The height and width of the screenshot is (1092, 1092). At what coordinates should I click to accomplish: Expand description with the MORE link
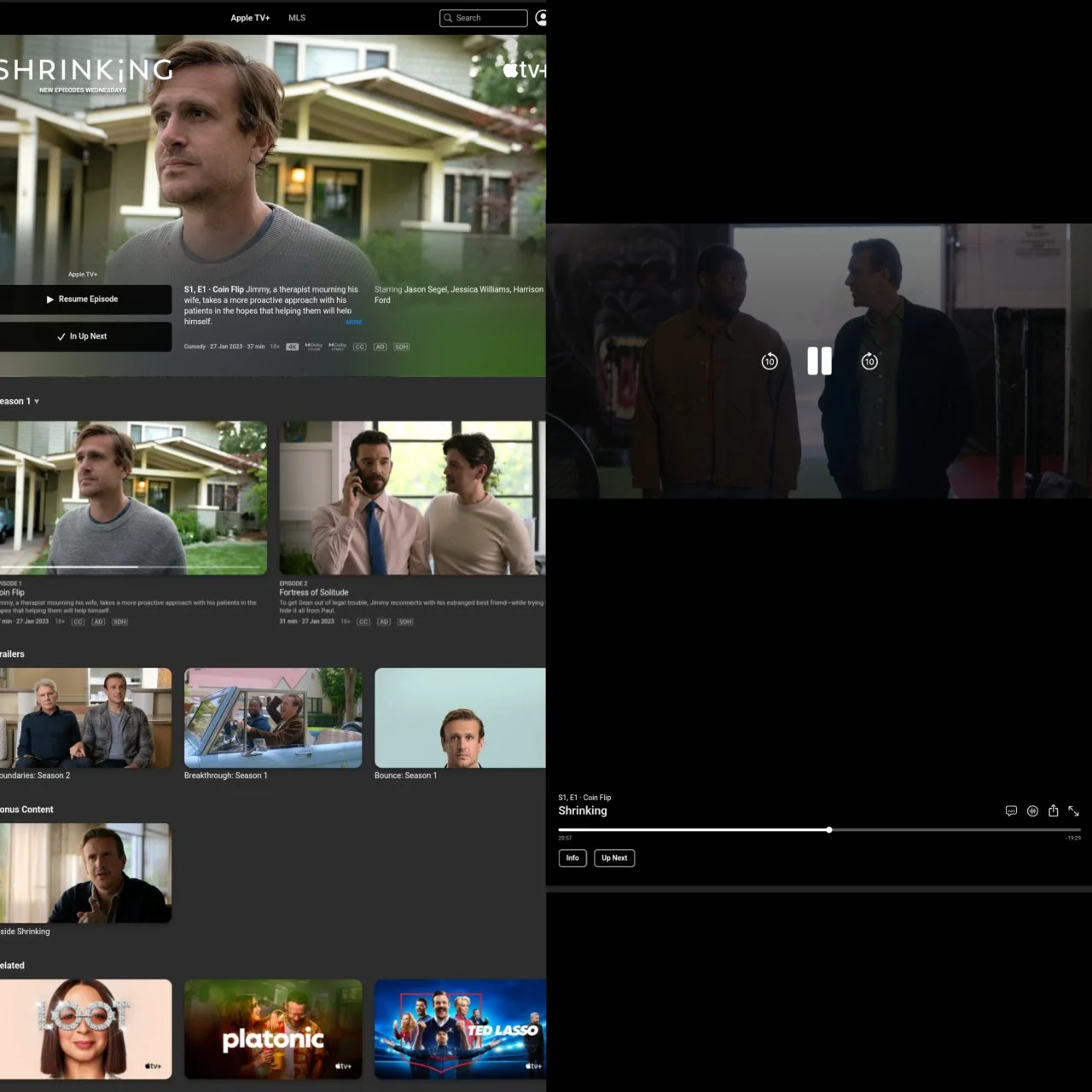point(354,322)
